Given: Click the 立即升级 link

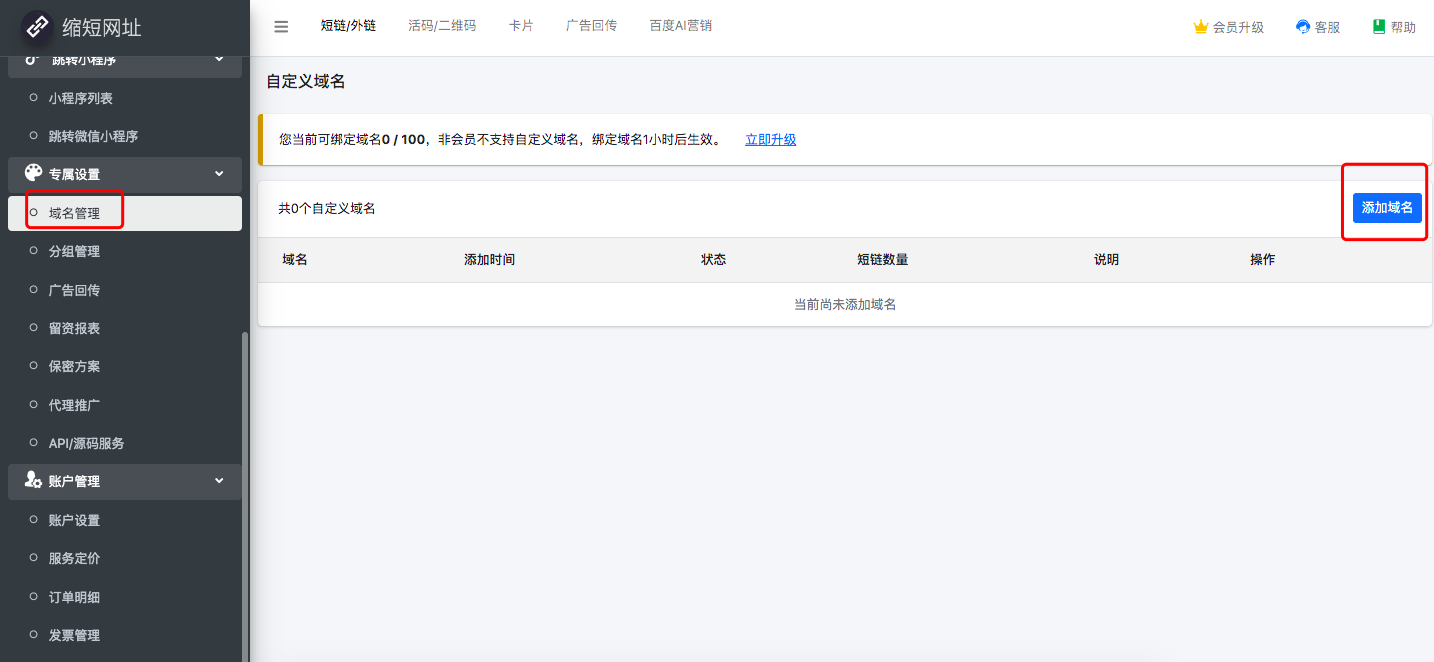Looking at the screenshot, I should point(770,140).
